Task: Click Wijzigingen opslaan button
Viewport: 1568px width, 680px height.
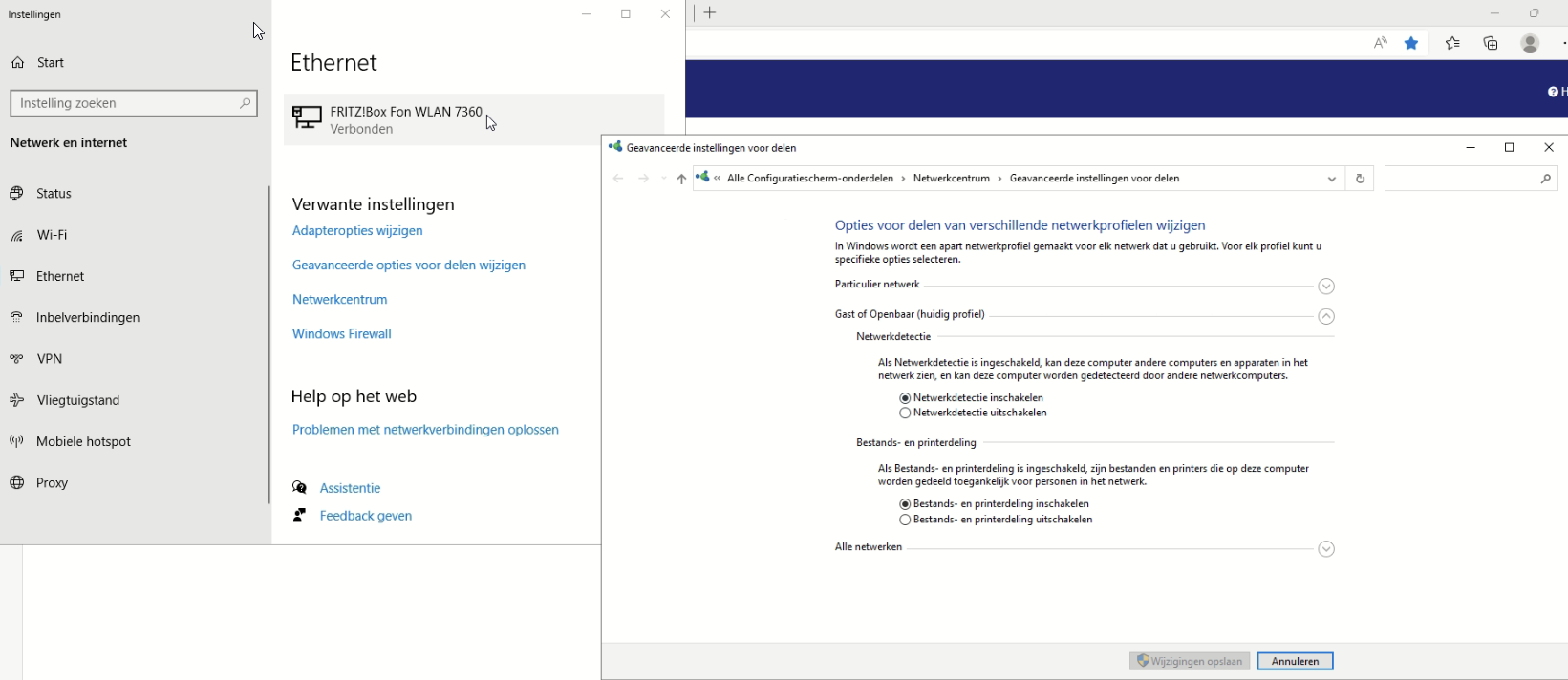Action: pos(1190,661)
